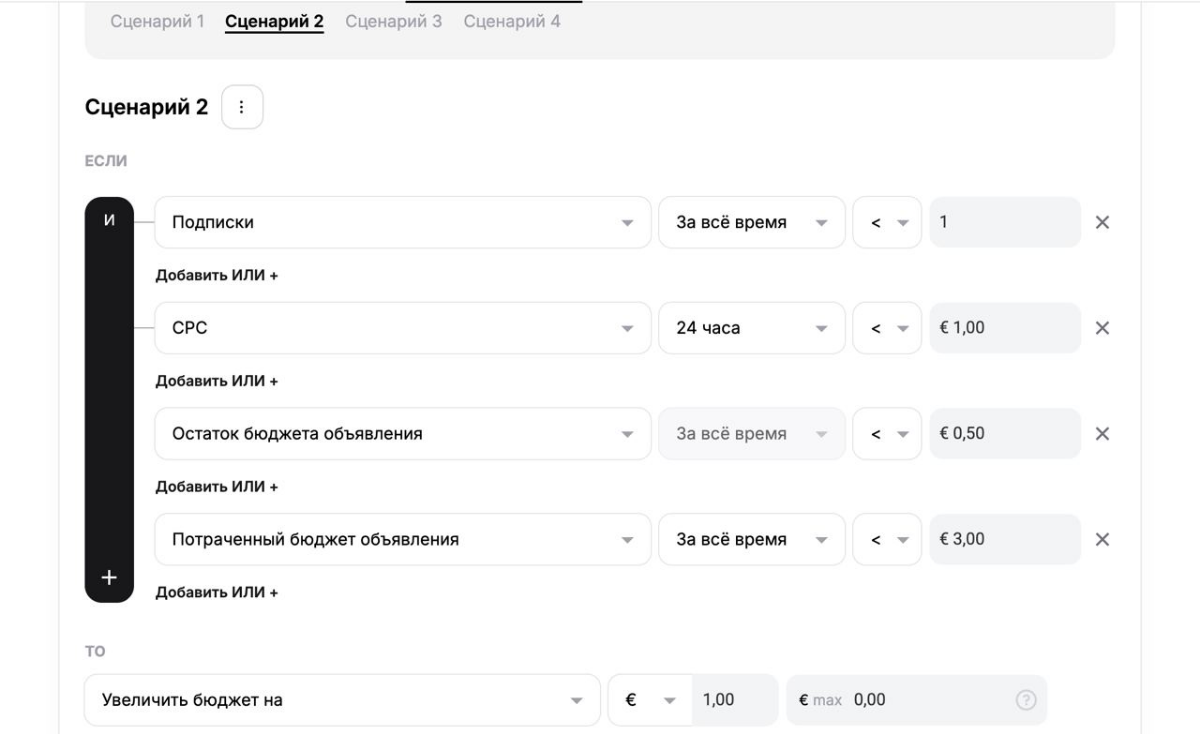The width and height of the screenshot is (1200, 734).
Task: Expand the 24 часа period dropdown
Action: 751,328
